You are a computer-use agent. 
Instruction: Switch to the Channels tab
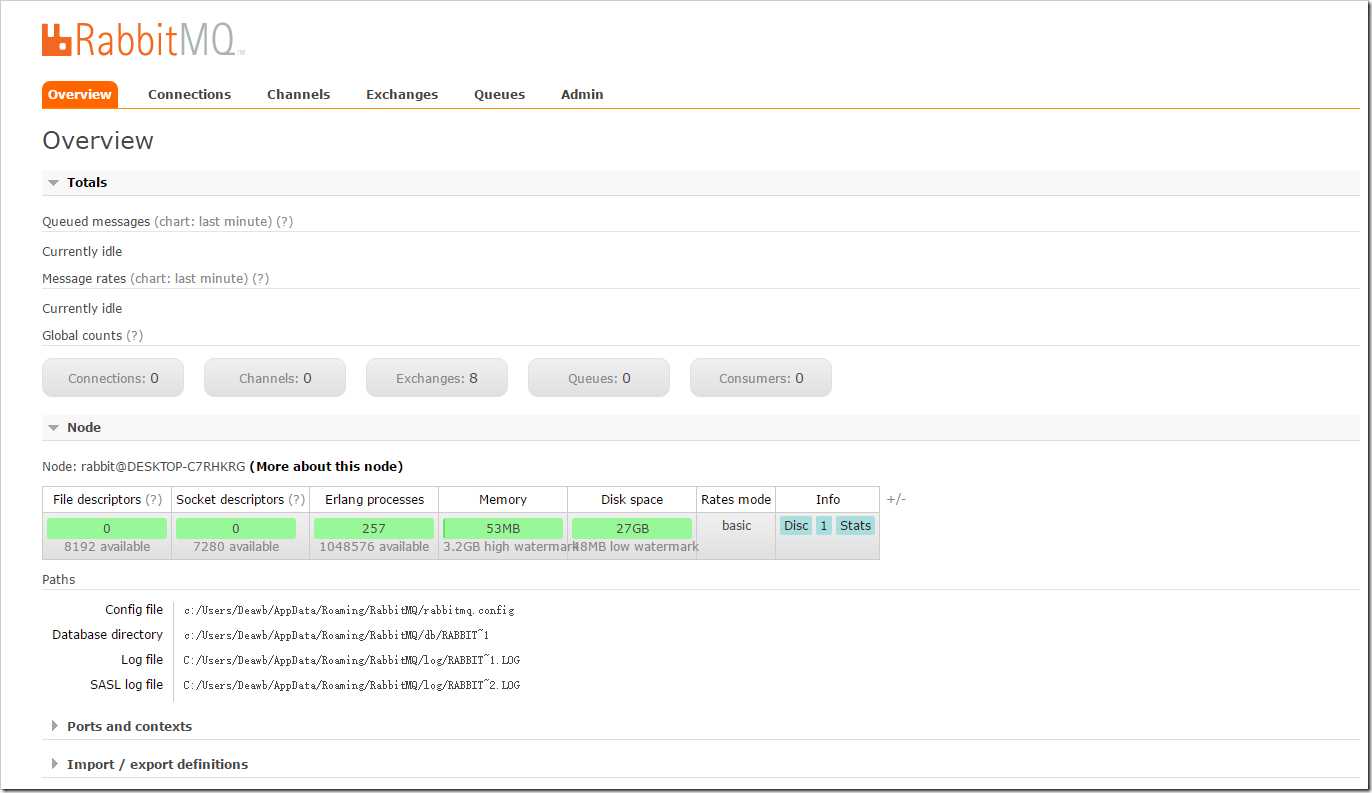click(298, 94)
